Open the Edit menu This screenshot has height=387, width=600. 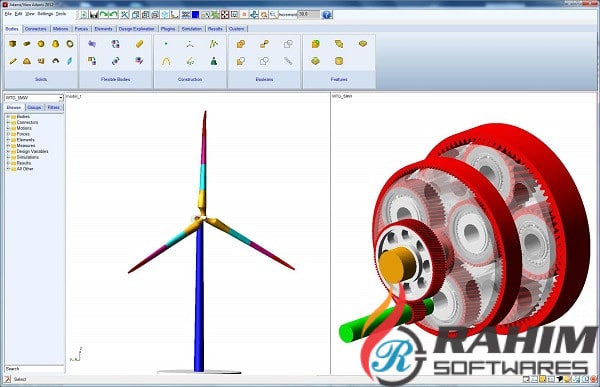click(x=18, y=14)
